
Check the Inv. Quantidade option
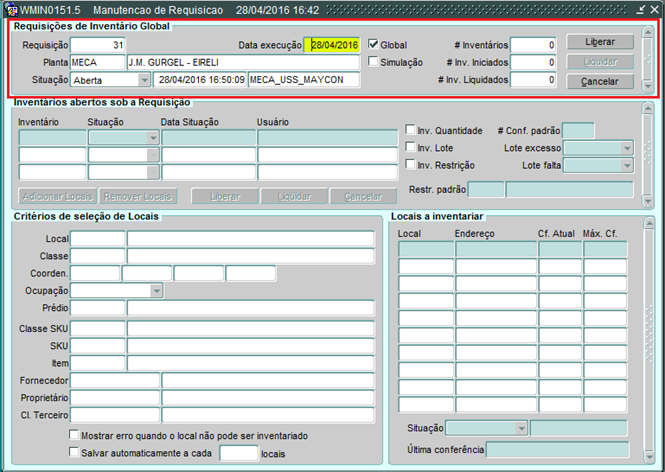tap(410, 130)
